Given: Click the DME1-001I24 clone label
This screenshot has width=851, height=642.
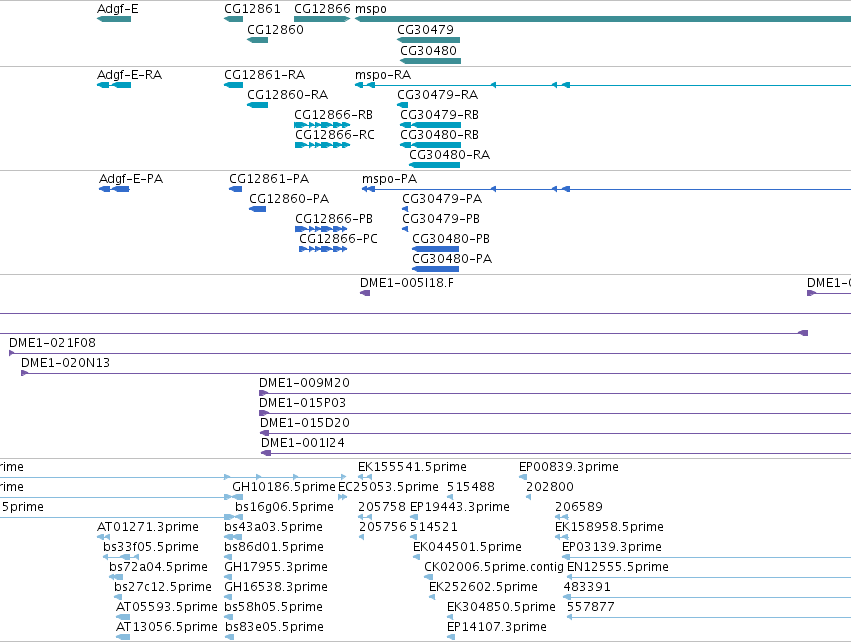Looking at the screenshot, I should tap(303, 443).
